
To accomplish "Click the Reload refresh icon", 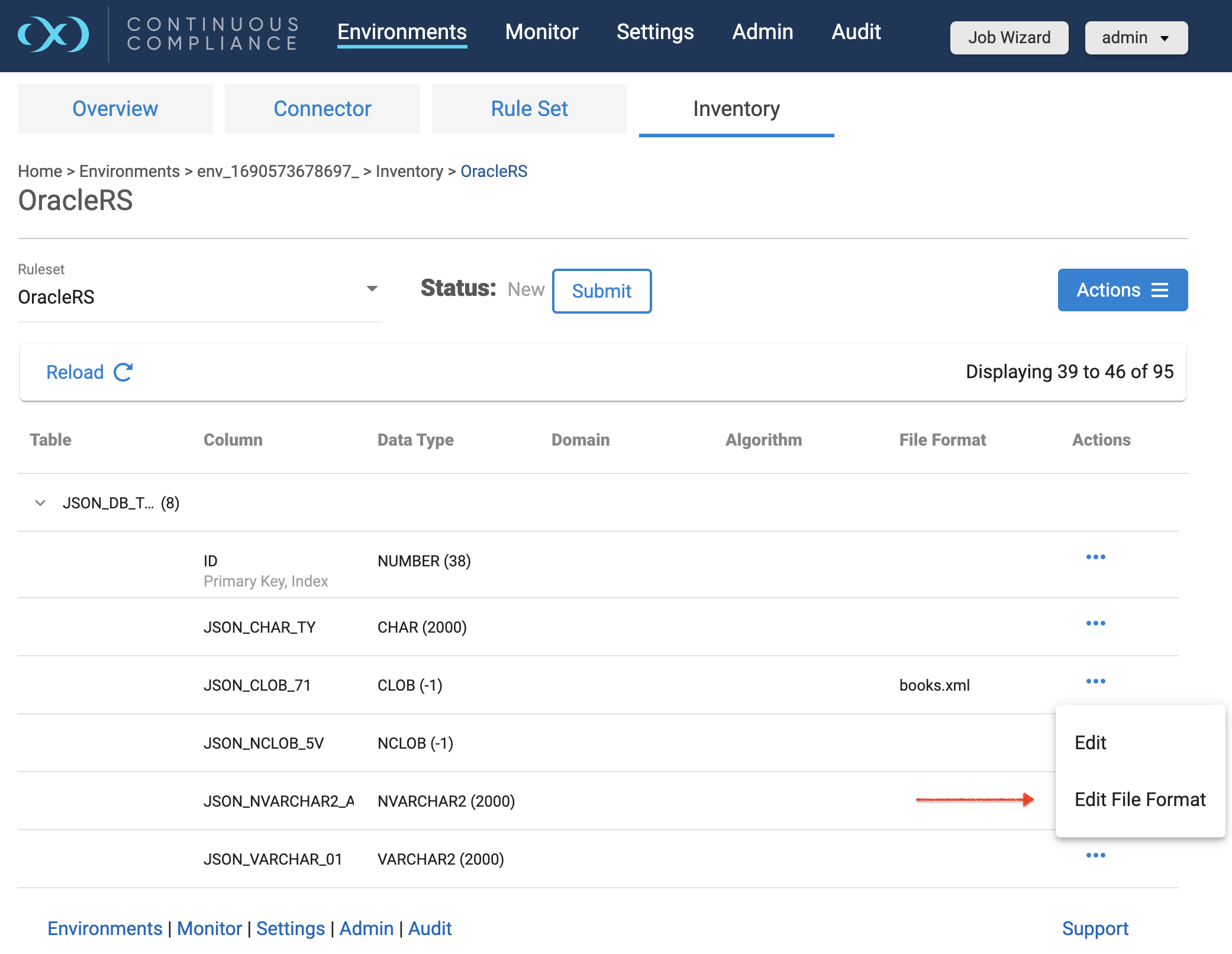I will click(x=123, y=372).
